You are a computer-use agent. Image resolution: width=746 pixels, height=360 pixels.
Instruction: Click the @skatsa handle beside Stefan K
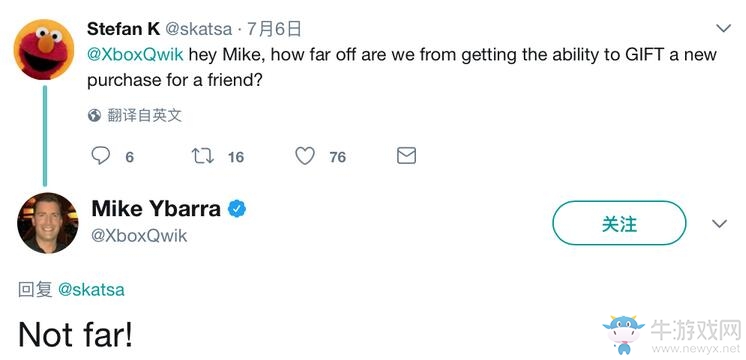(198, 29)
